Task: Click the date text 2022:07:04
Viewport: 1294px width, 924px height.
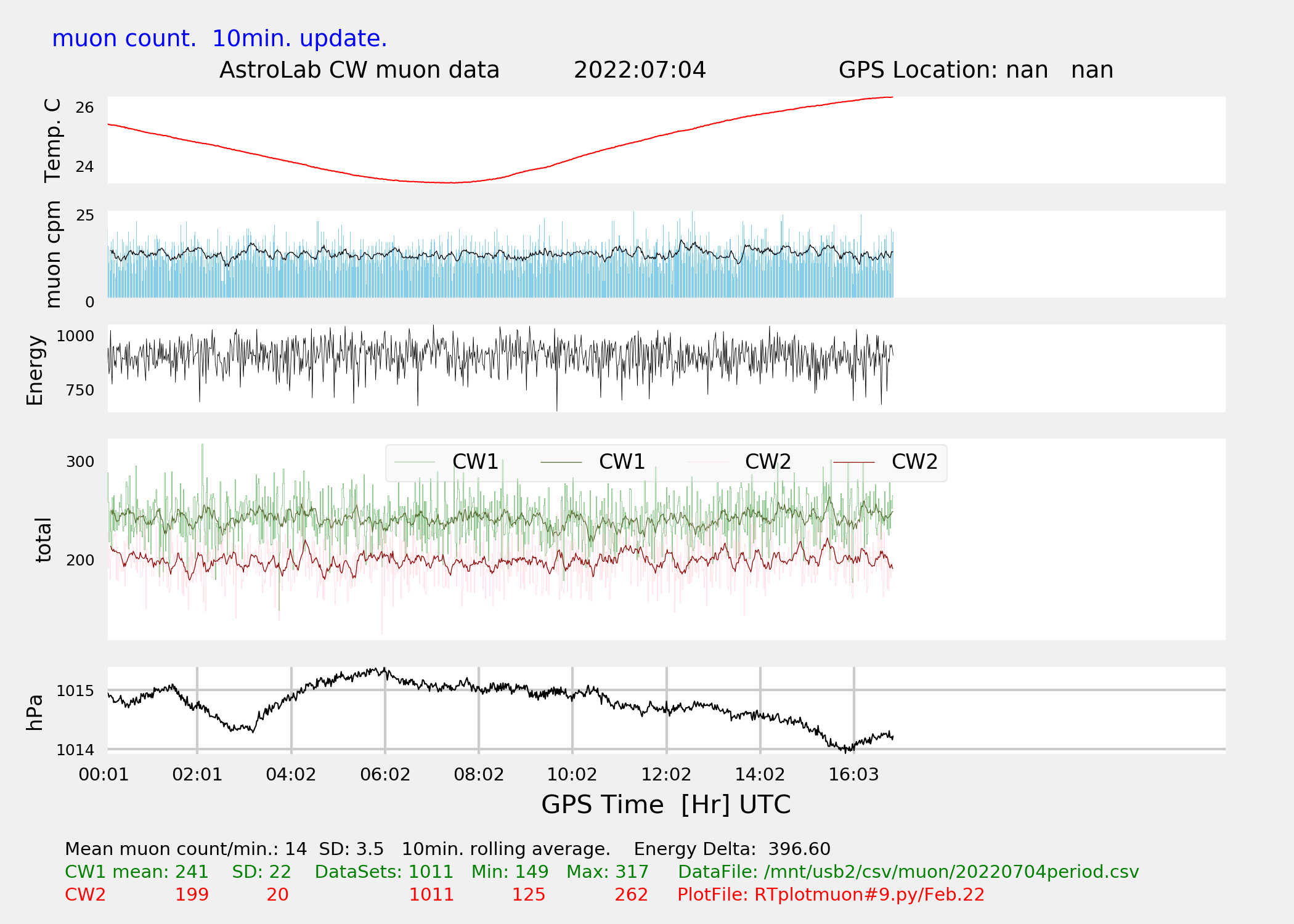Action: pyautogui.click(x=640, y=70)
